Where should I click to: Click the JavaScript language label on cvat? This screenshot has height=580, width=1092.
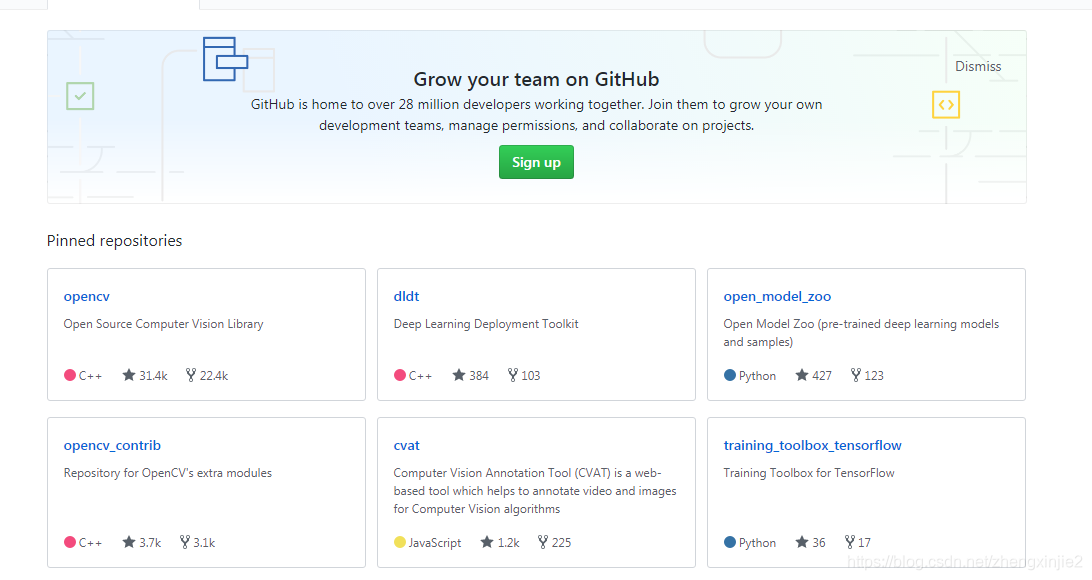point(435,543)
